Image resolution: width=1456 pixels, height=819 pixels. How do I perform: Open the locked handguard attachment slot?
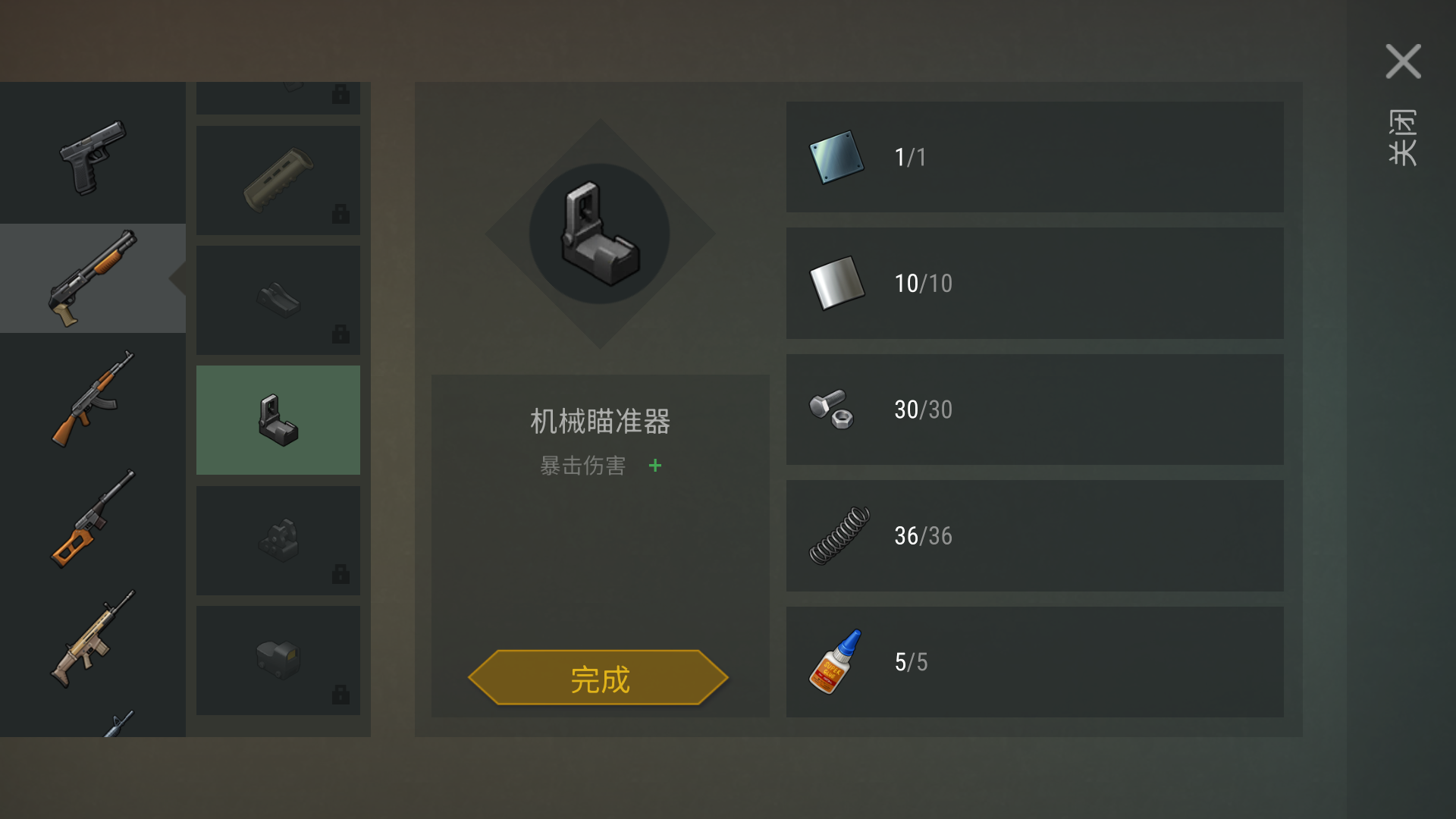tap(278, 180)
